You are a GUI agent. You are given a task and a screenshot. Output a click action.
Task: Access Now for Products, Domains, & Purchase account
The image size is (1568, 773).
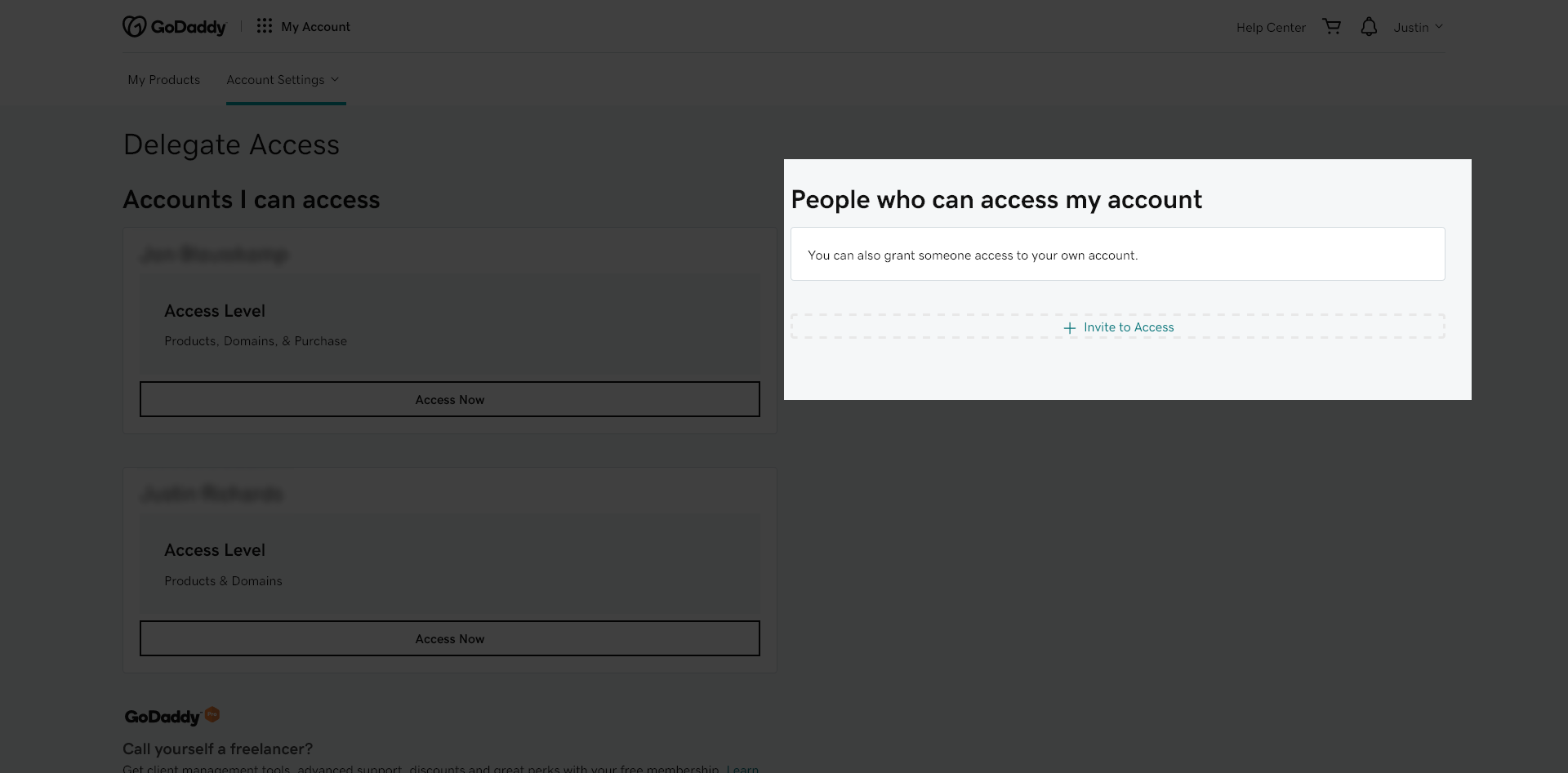[449, 399]
